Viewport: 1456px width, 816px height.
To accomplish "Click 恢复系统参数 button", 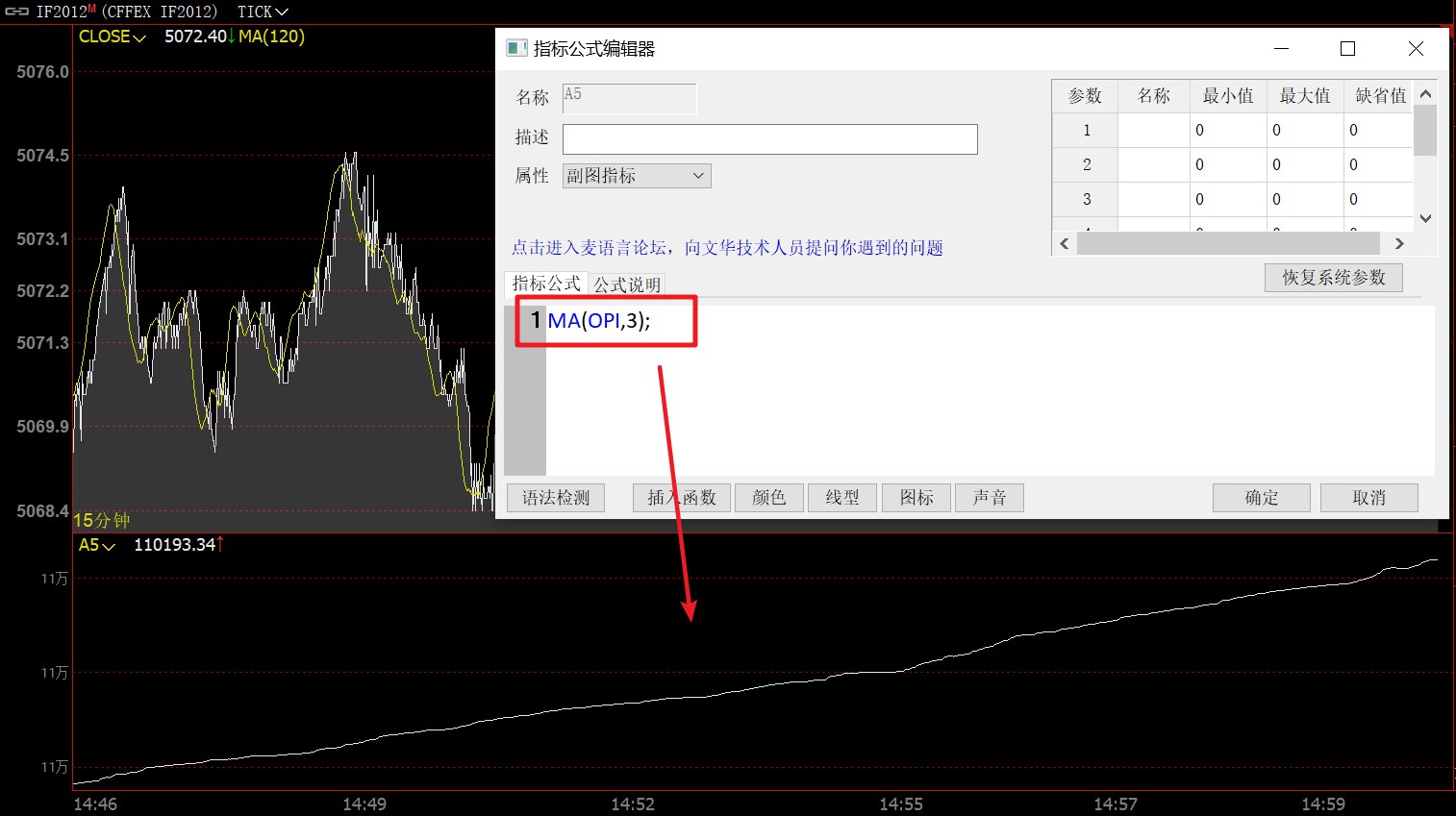I will coord(1333,278).
